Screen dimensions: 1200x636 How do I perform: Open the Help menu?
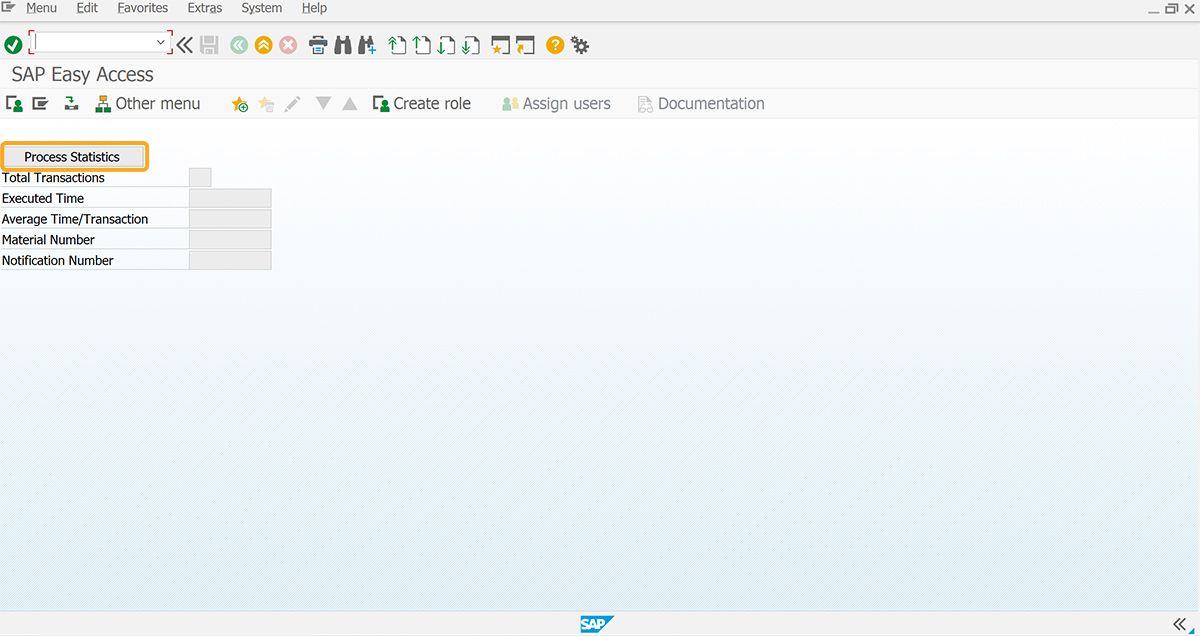[314, 8]
